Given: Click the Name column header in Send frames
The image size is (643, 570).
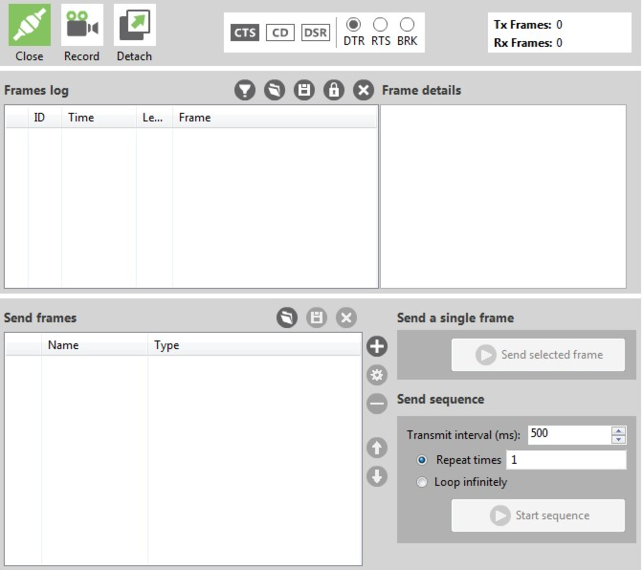Looking at the screenshot, I should click(94, 345).
